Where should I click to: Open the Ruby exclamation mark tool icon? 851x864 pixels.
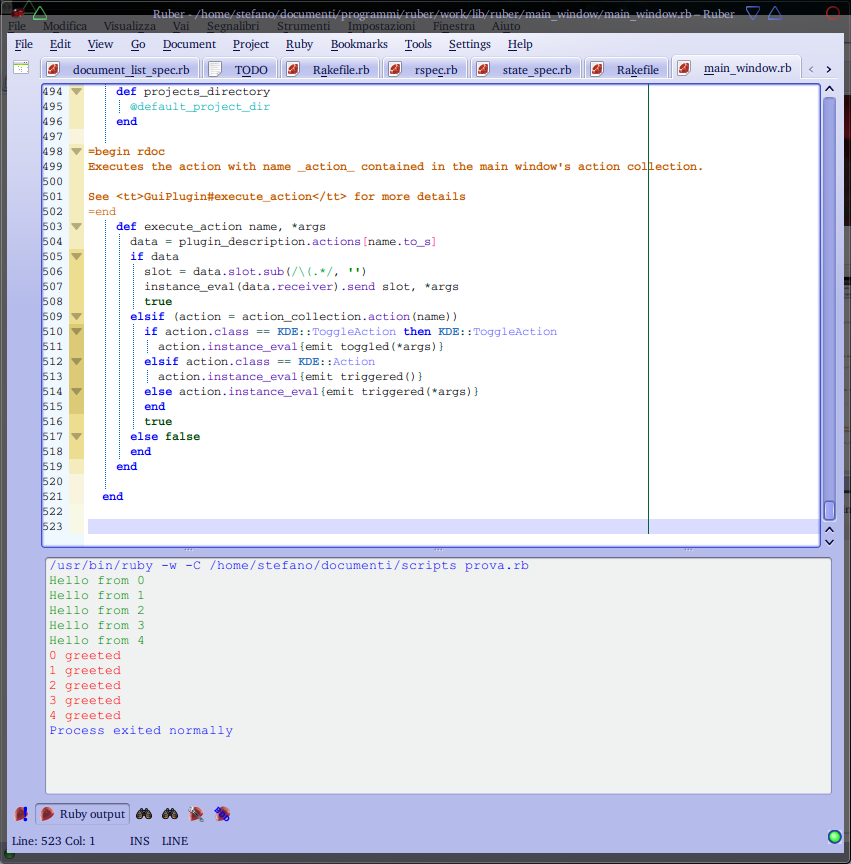tap(21, 814)
